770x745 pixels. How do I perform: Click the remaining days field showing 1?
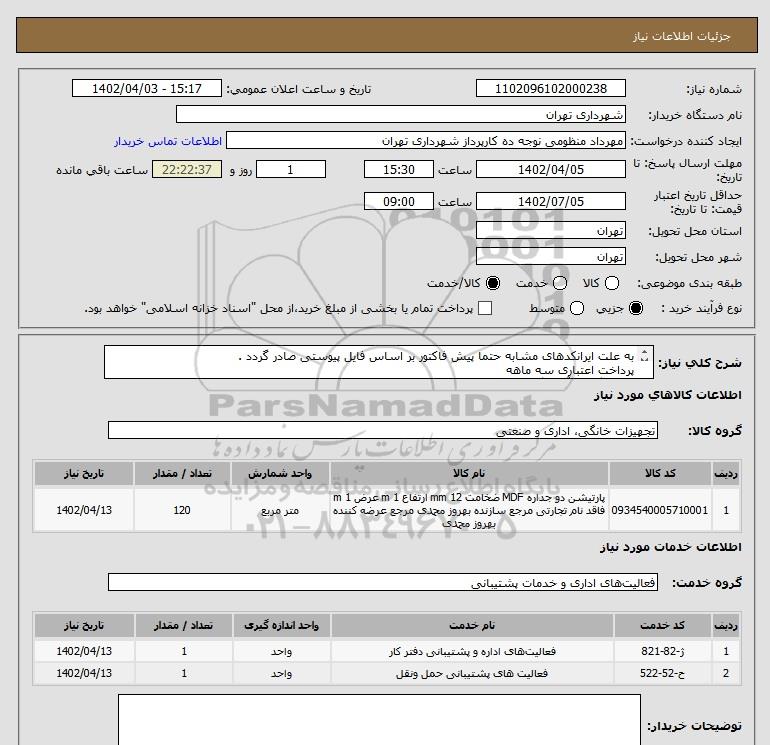(291, 169)
